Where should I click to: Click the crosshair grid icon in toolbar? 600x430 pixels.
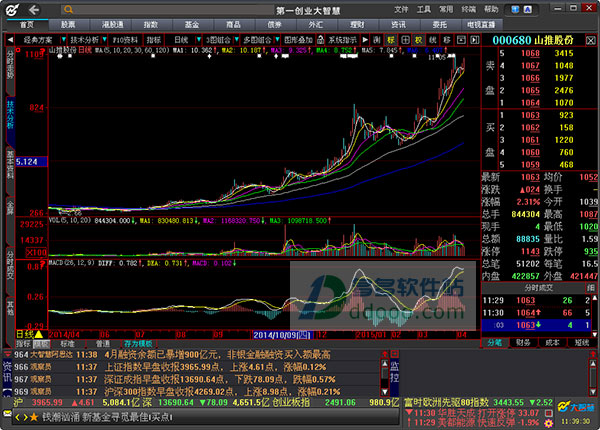coord(405,40)
